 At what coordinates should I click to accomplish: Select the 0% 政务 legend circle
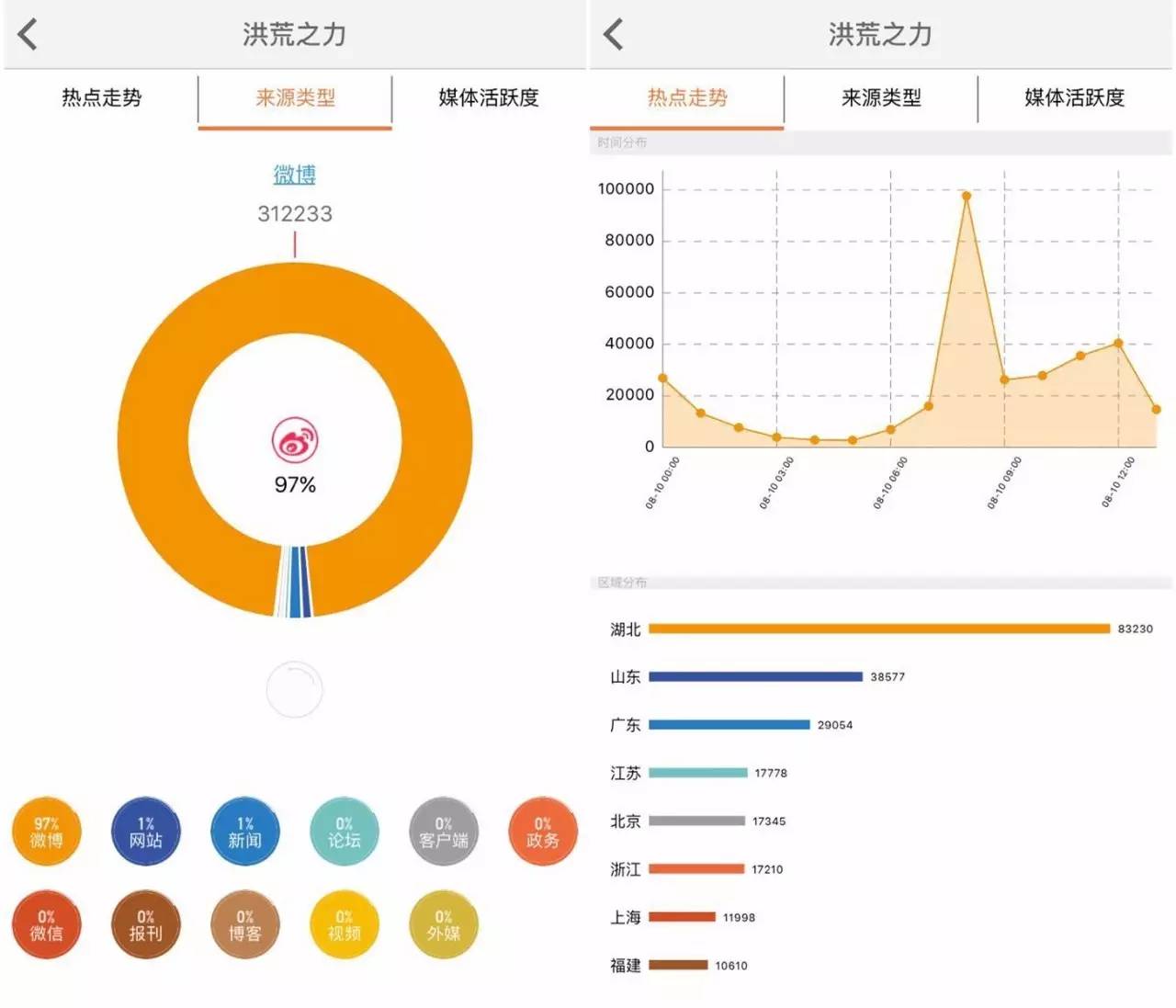tap(543, 832)
